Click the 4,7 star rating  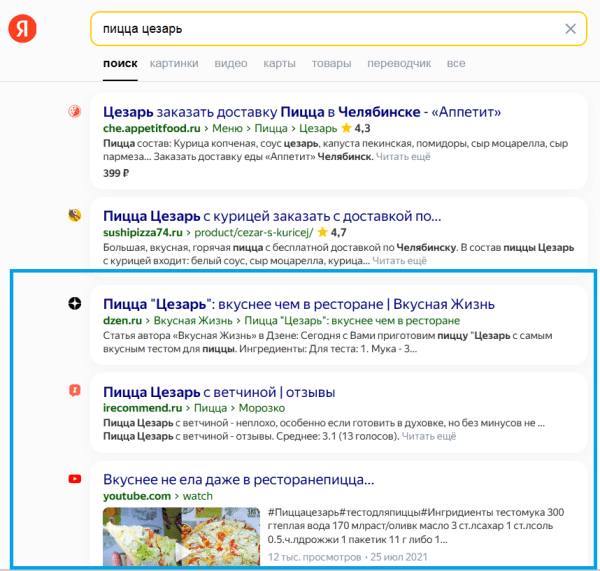click(x=332, y=232)
